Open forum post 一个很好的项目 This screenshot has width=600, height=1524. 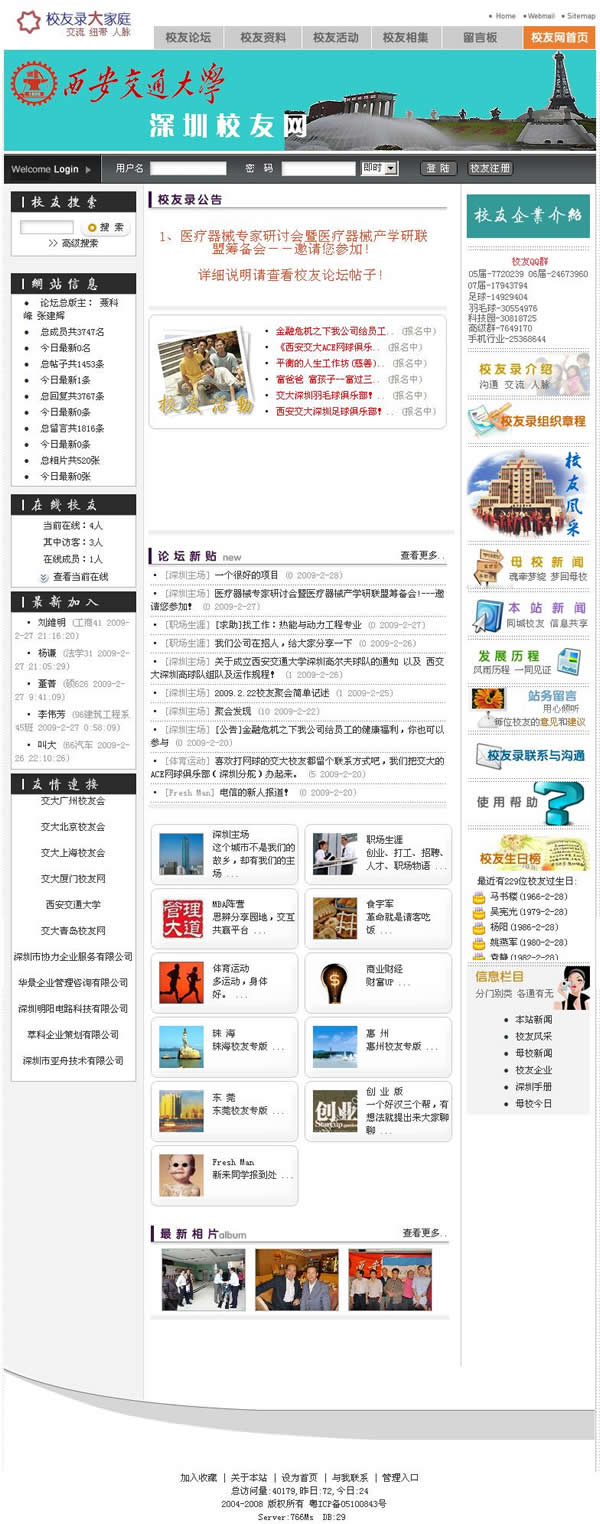click(247, 575)
